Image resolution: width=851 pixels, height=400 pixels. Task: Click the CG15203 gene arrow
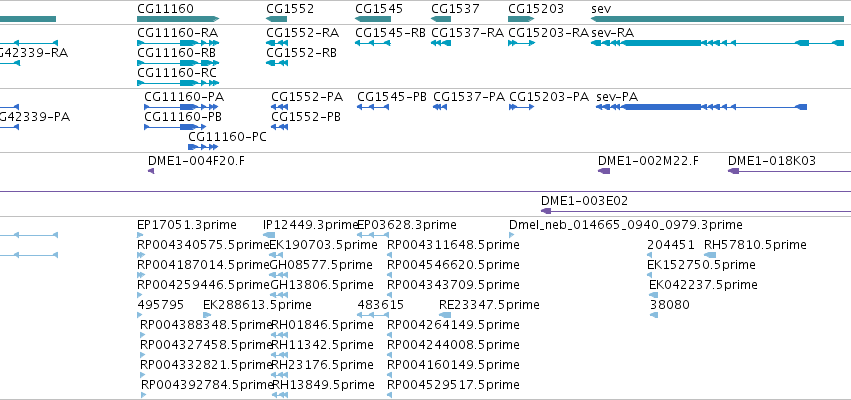tap(522, 19)
